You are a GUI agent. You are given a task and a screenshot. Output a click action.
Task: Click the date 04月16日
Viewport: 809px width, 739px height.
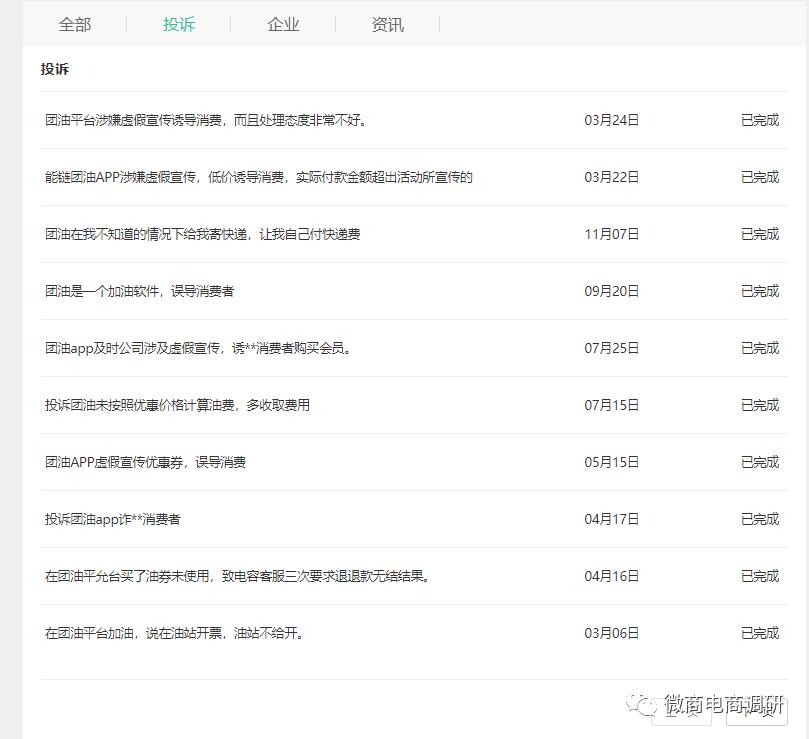coord(611,576)
